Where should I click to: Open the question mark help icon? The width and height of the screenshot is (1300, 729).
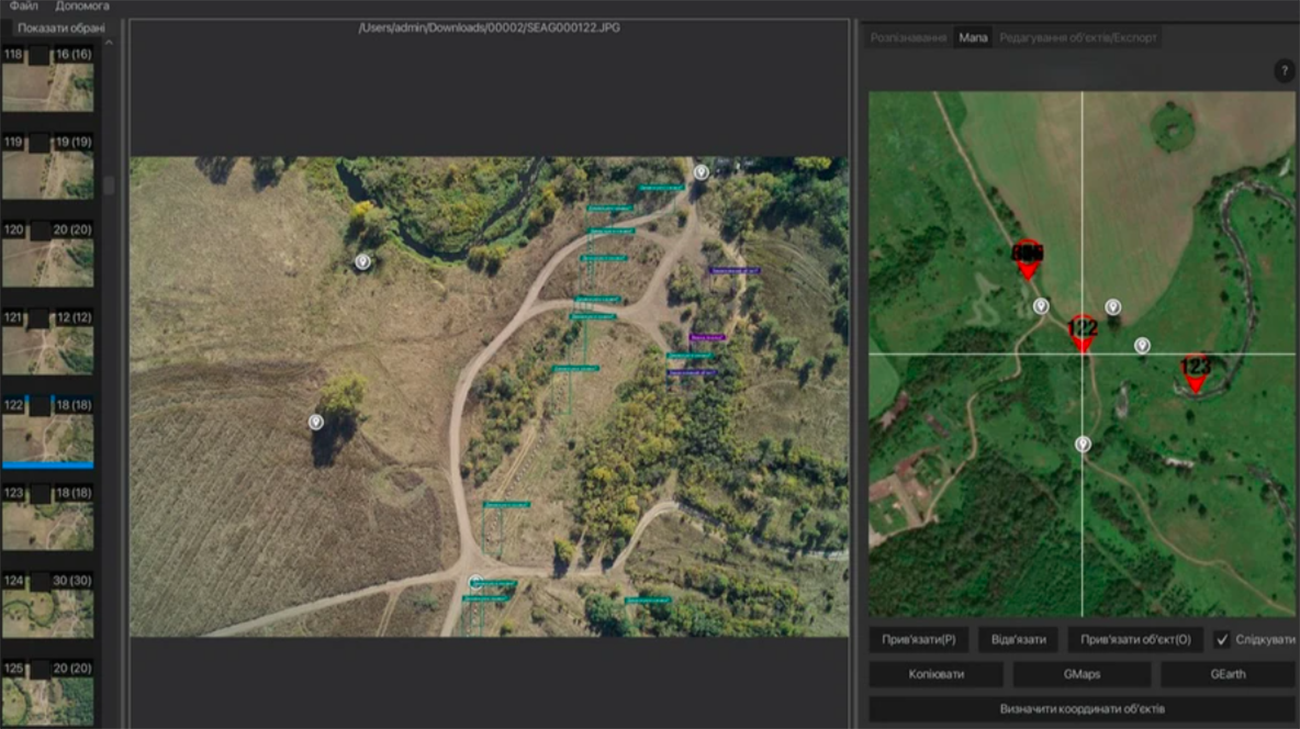tap(1283, 71)
